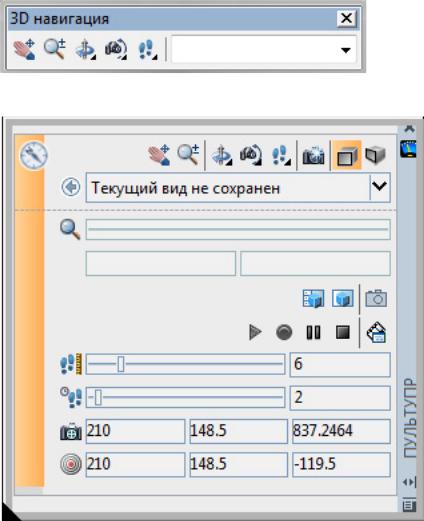Toggle parallel projection button
424x521 pixels.
click(x=347, y=155)
